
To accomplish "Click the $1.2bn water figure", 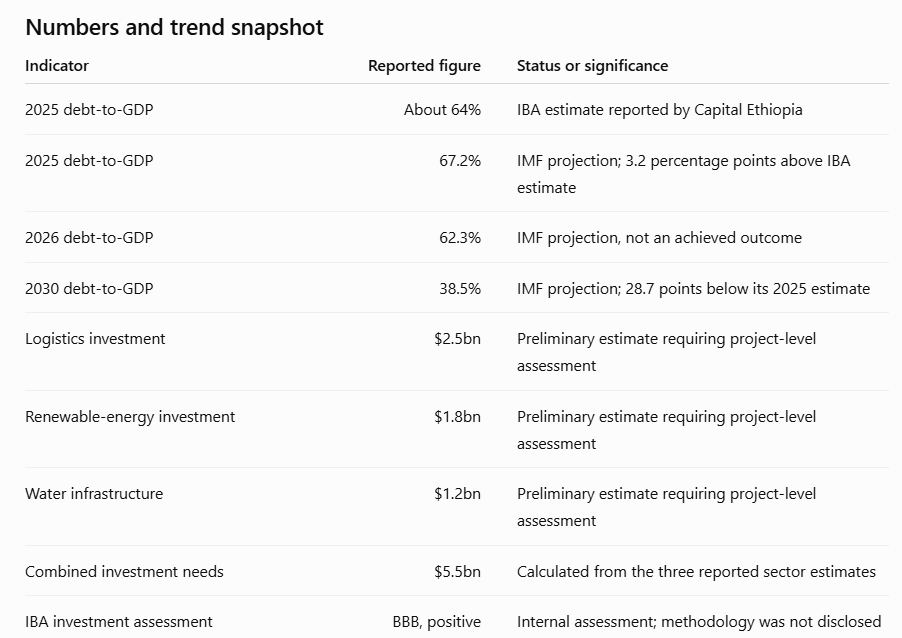I will (x=457, y=494).
